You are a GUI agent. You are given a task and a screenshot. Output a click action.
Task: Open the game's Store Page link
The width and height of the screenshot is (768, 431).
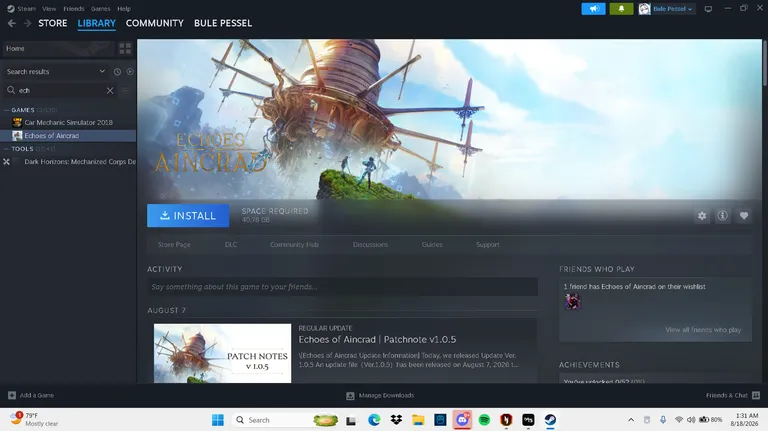[x=174, y=244]
